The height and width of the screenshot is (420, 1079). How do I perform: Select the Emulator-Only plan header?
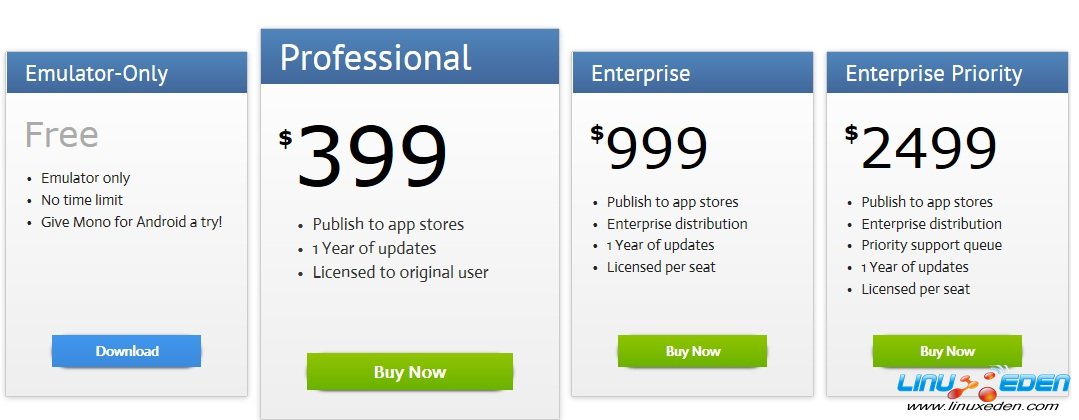[x=96, y=74]
